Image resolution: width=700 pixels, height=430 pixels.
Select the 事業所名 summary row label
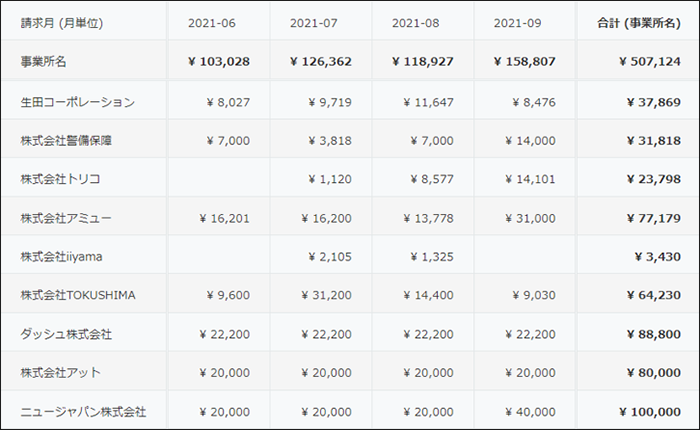(44, 62)
